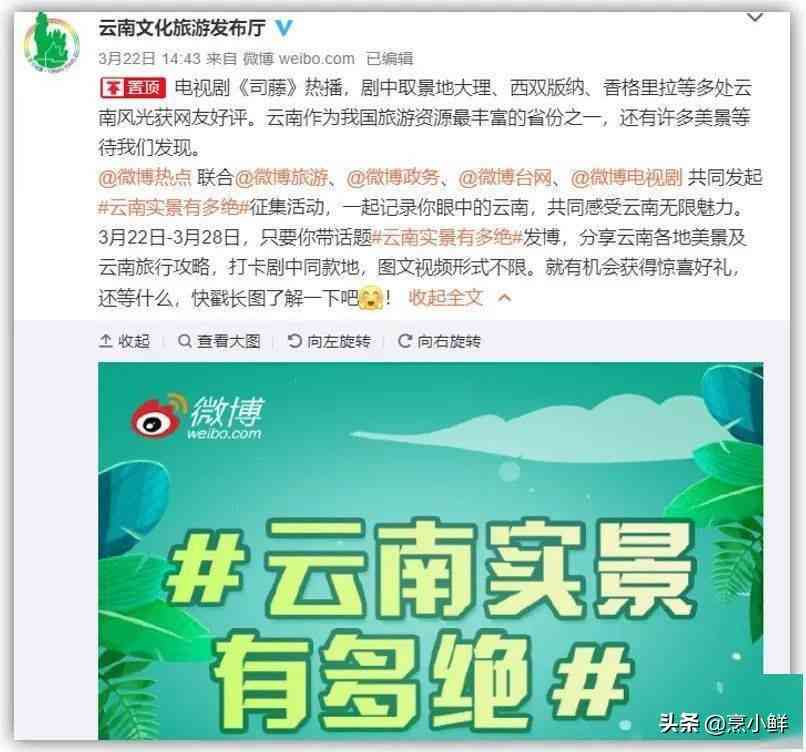Click the Weibo logo in the poster

[197, 417]
